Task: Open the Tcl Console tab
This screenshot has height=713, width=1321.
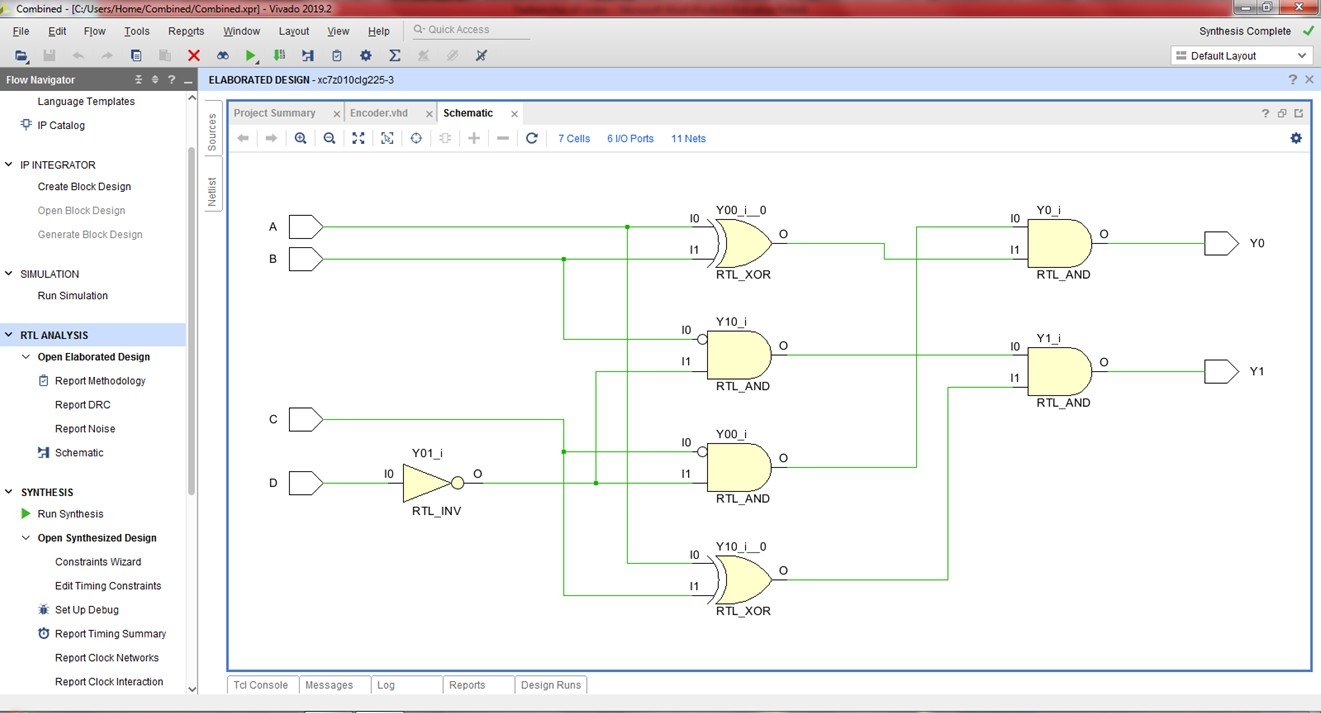Action: pyautogui.click(x=260, y=685)
